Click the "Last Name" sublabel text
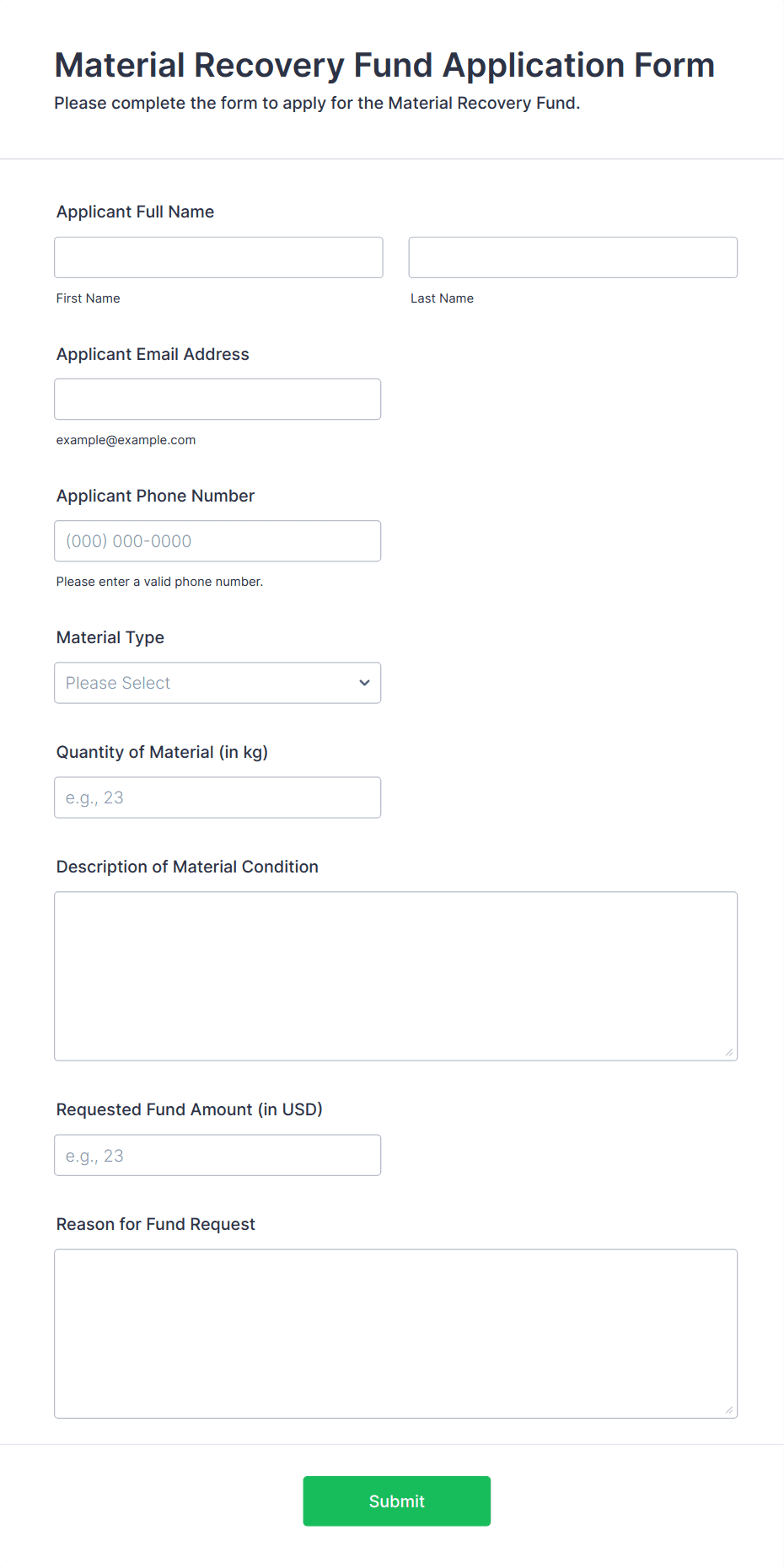The image size is (784, 1568). pyautogui.click(x=442, y=298)
